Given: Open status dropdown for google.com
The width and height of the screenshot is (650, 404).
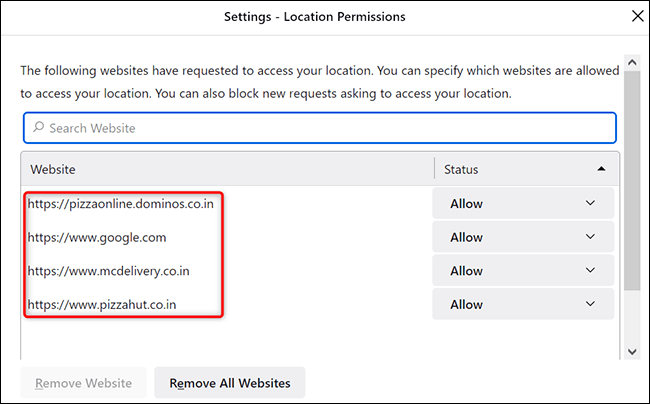Looking at the screenshot, I should click(523, 237).
